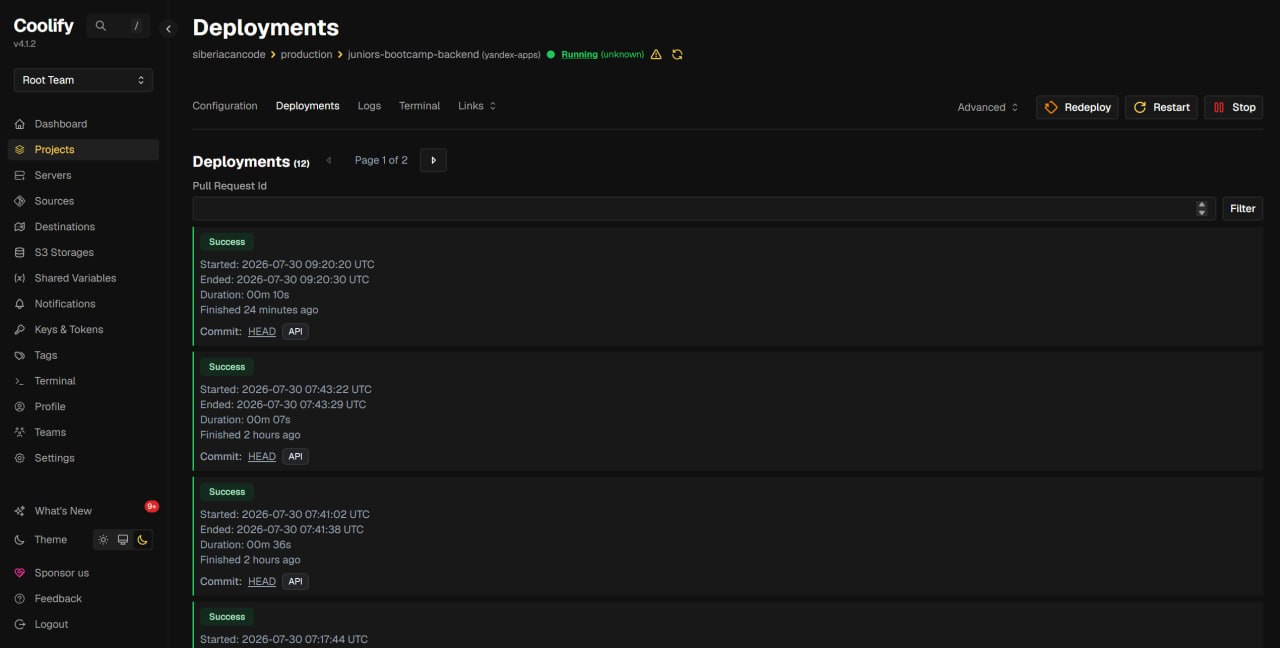The image size is (1280, 648).
Task: Click "Page 1 of 2" text
Action: click(x=381, y=160)
